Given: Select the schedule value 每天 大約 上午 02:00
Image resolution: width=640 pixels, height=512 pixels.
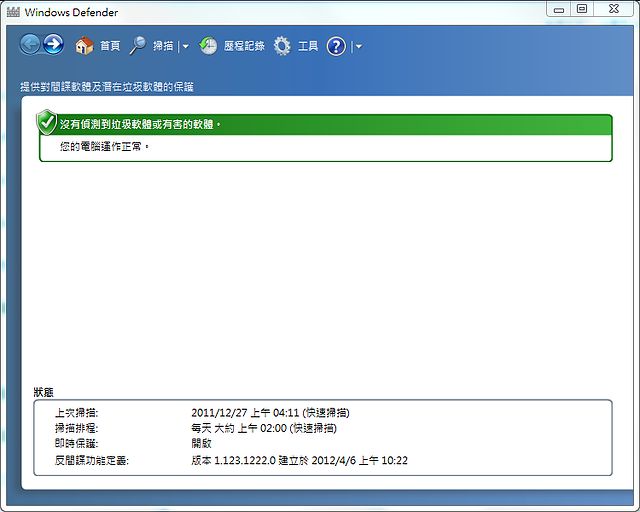Looking at the screenshot, I should coord(239,428).
